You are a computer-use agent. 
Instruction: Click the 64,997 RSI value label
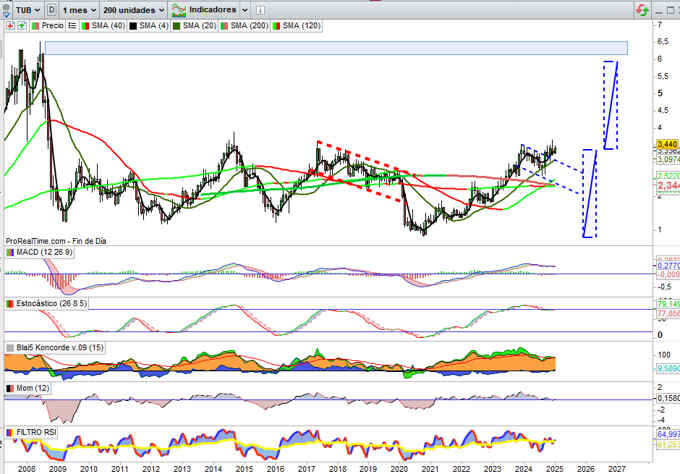click(x=668, y=435)
